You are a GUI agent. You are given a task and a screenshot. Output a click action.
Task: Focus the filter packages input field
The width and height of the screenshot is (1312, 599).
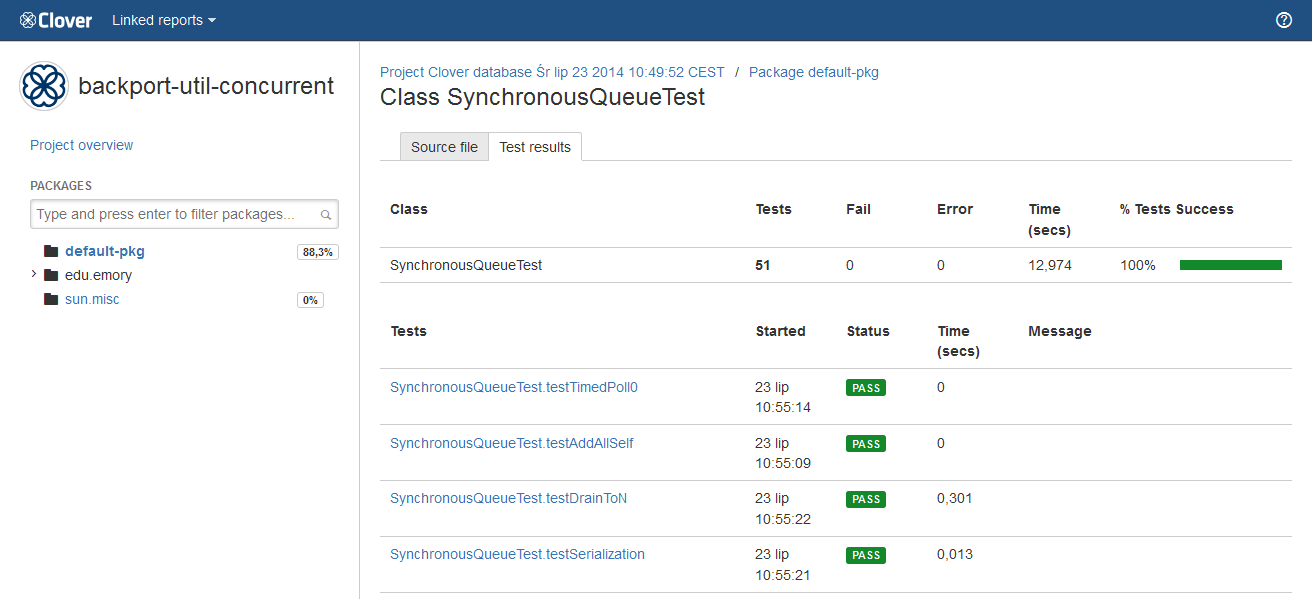175,214
